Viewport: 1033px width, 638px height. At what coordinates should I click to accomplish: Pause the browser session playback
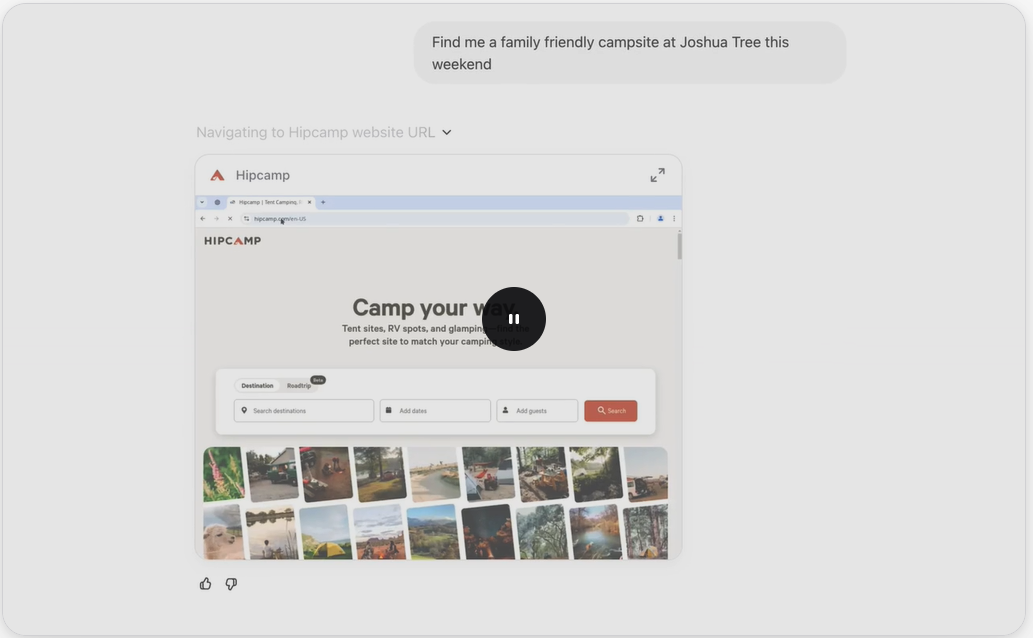[x=514, y=319]
